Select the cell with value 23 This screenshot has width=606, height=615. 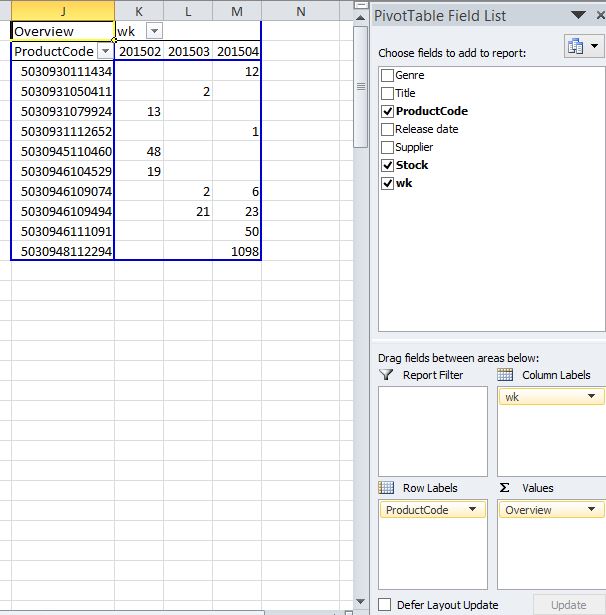[x=237, y=211]
